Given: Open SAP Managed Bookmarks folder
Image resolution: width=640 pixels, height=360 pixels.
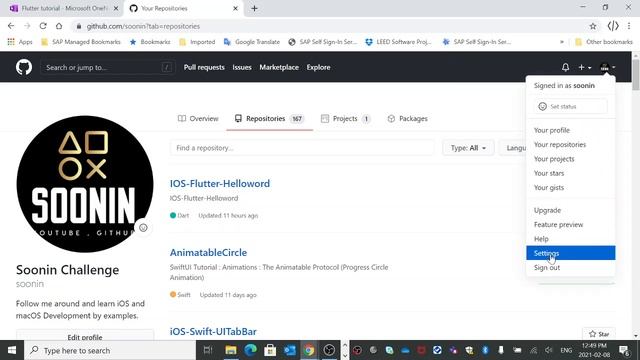Looking at the screenshot, I should pyautogui.click(x=81, y=42).
